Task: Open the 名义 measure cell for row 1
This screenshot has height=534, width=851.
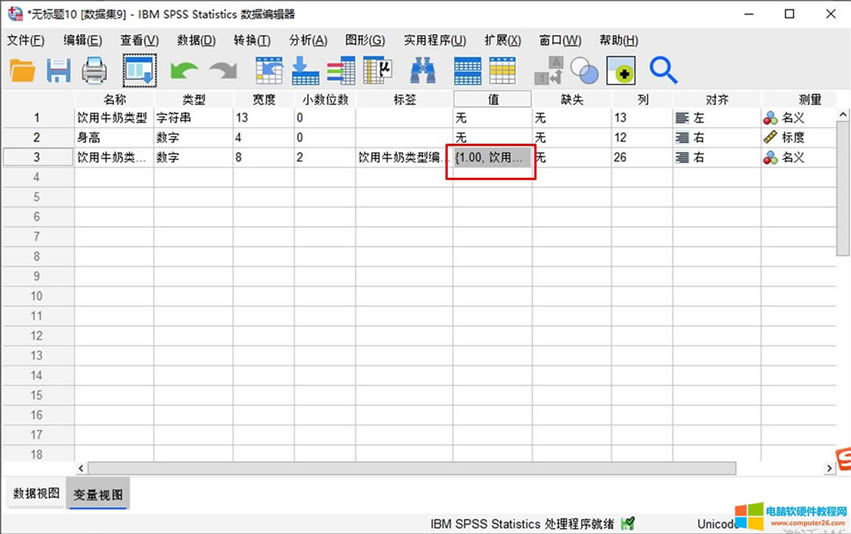Action: pos(795,118)
